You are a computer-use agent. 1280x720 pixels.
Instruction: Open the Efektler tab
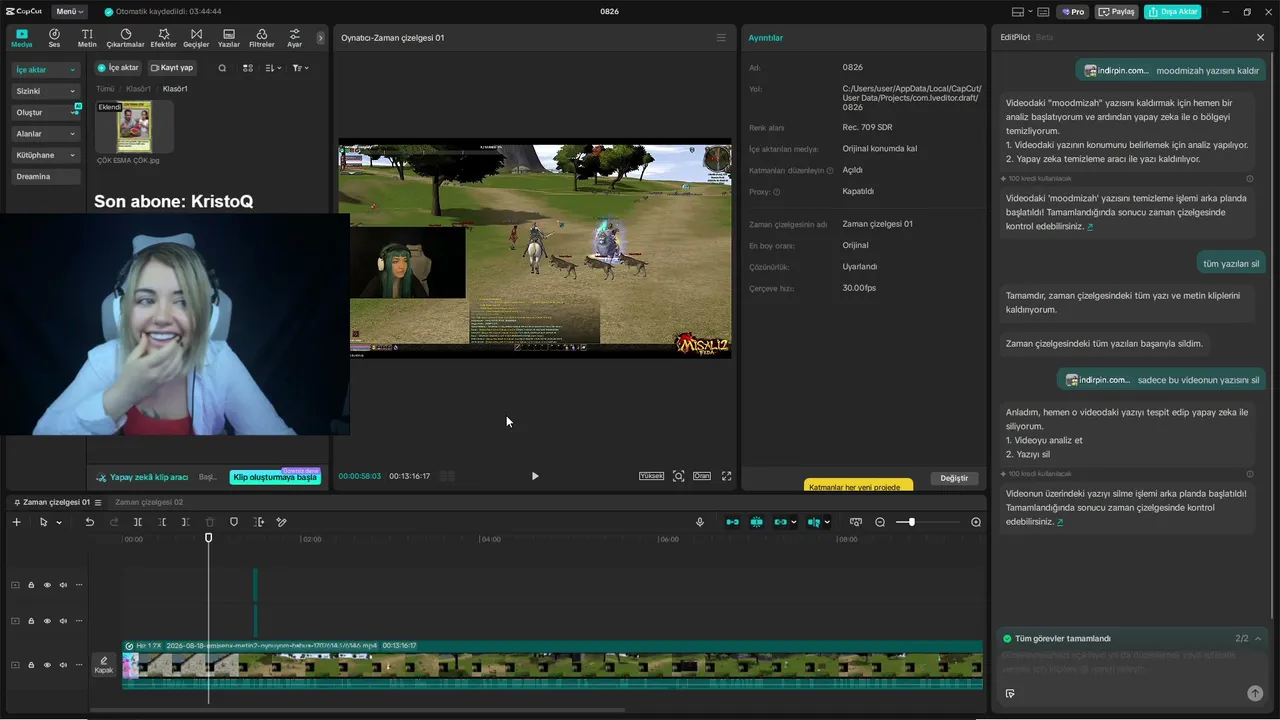[163, 38]
